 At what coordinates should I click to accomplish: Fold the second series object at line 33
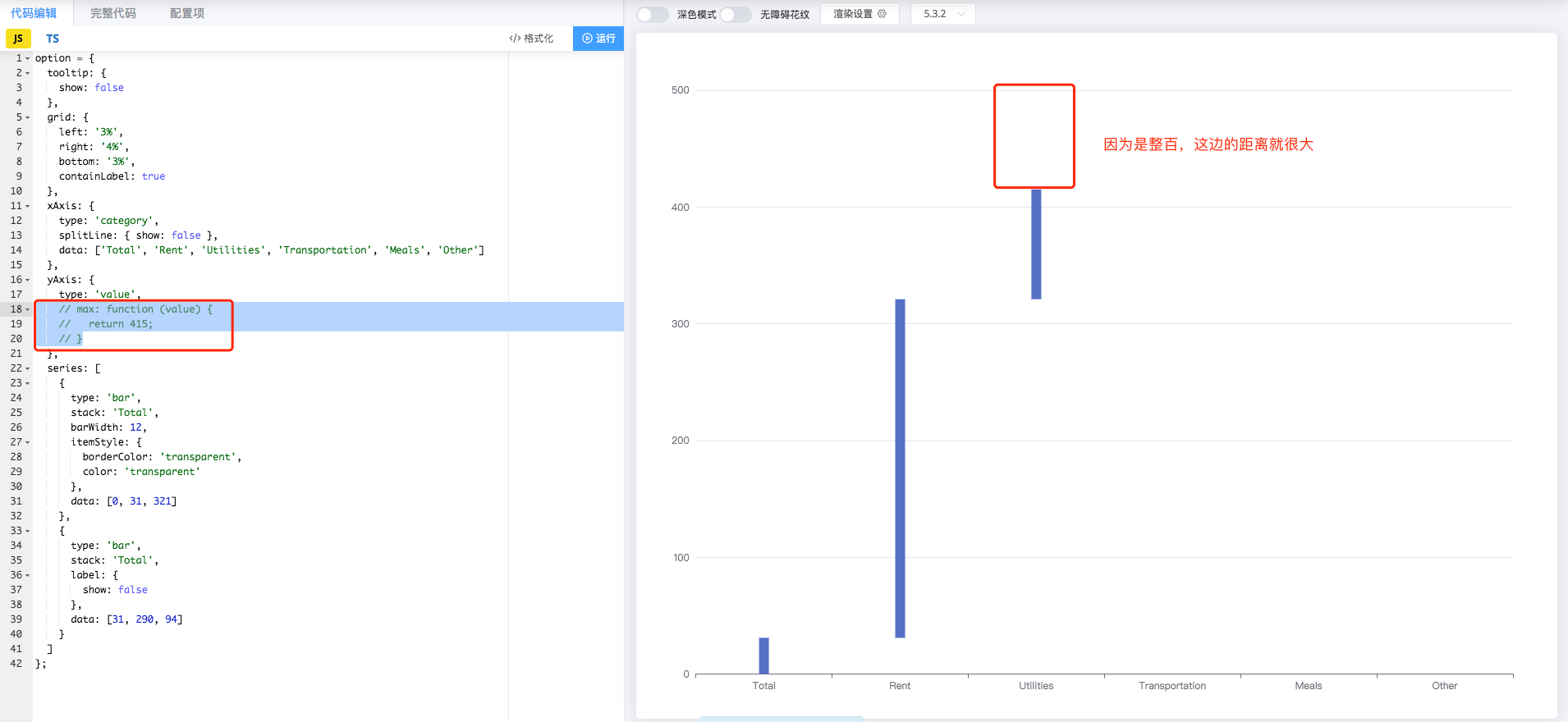[27, 531]
